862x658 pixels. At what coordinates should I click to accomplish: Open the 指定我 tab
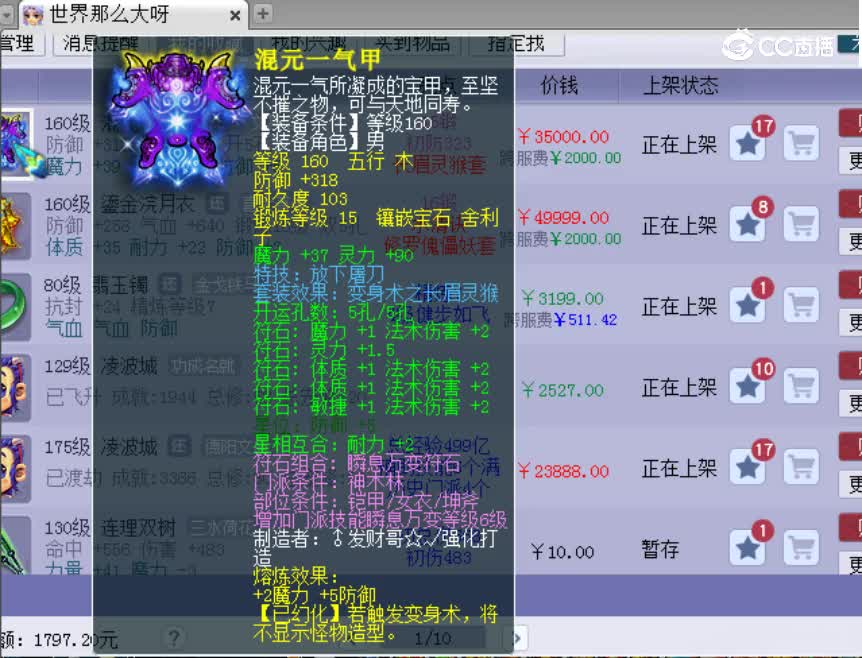516,43
